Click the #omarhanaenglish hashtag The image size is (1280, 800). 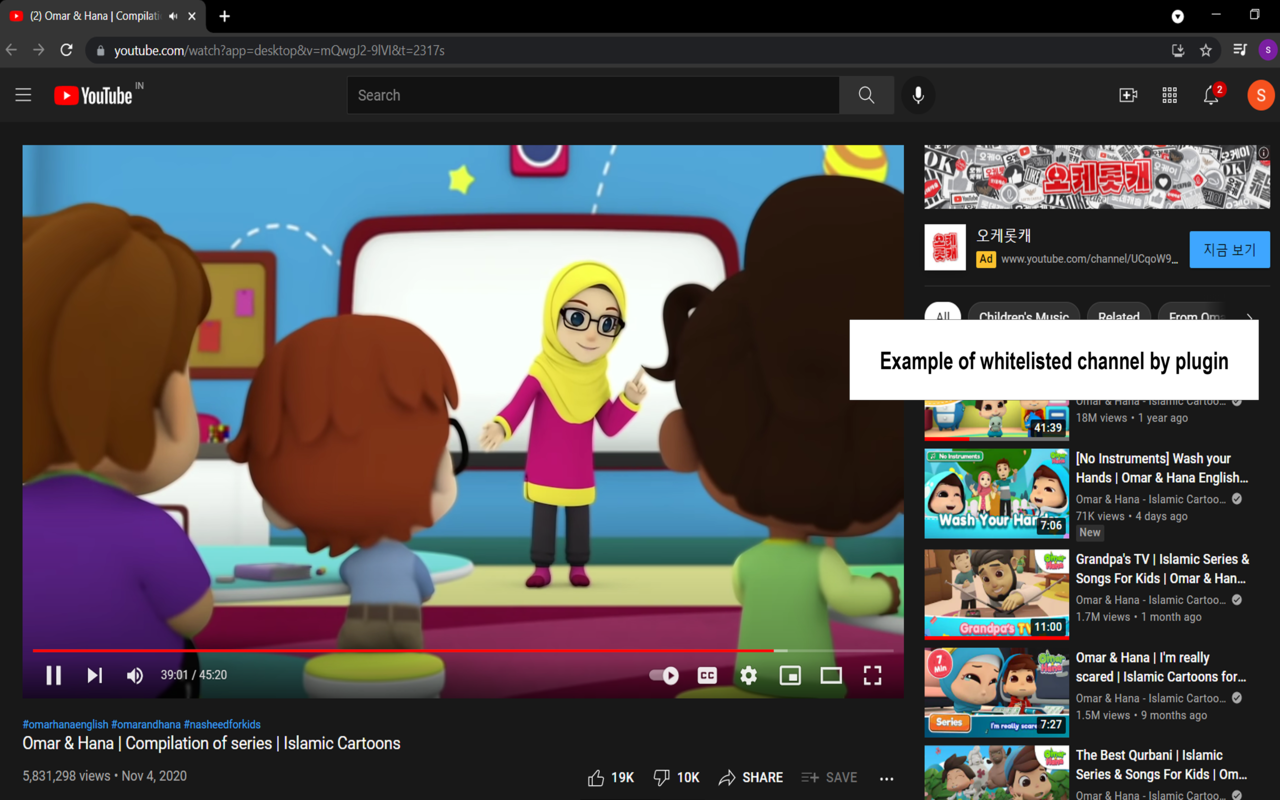click(x=65, y=724)
